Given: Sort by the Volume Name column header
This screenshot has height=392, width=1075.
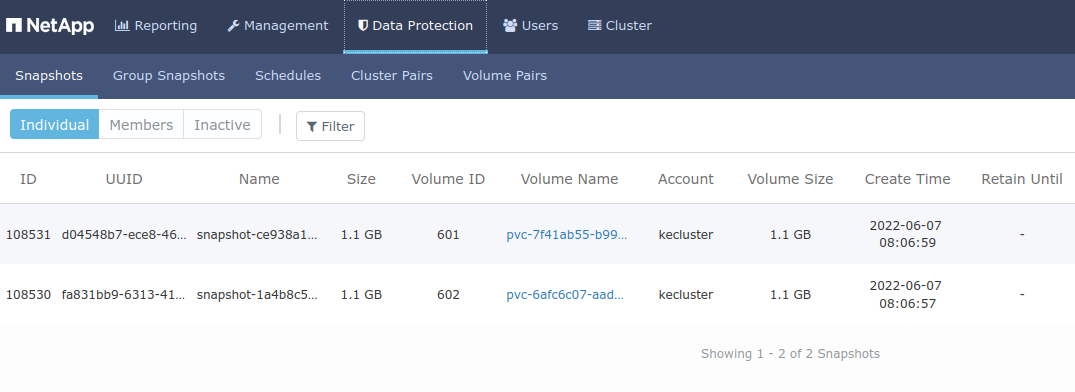Looking at the screenshot, I should 569,179.
